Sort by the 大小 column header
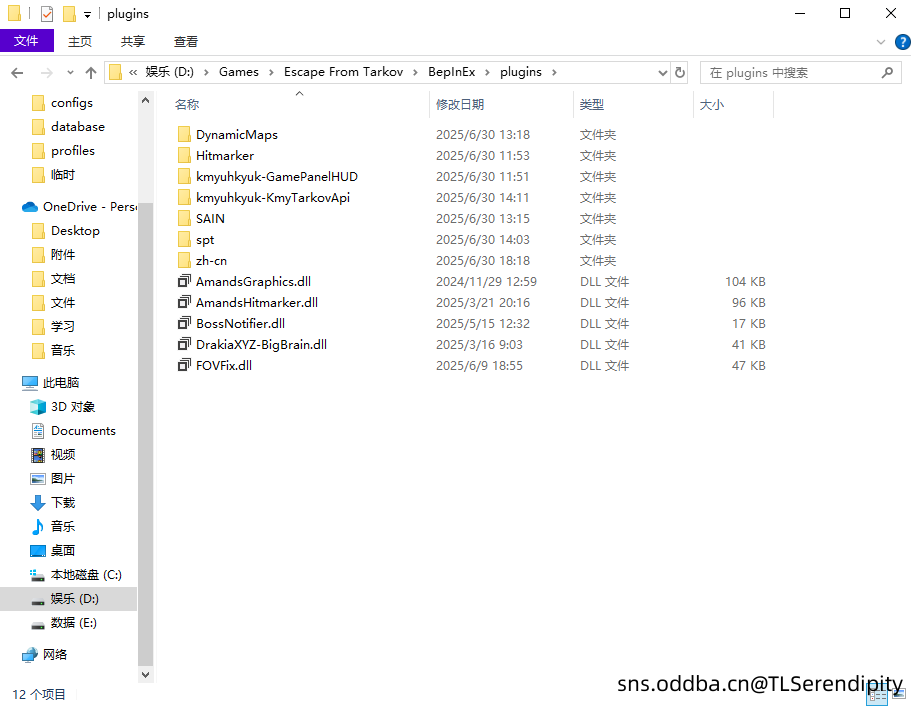 pos(712,105)
